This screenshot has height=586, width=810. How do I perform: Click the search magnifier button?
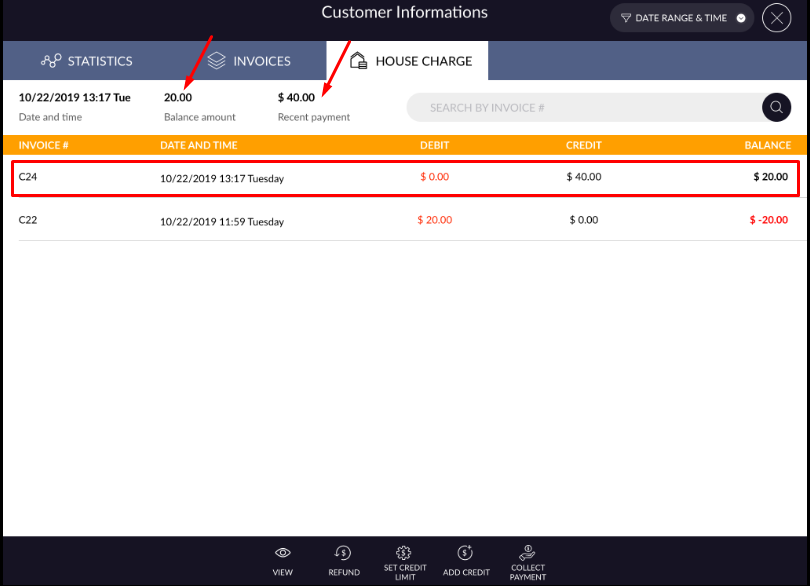click(x=776, y=108)
